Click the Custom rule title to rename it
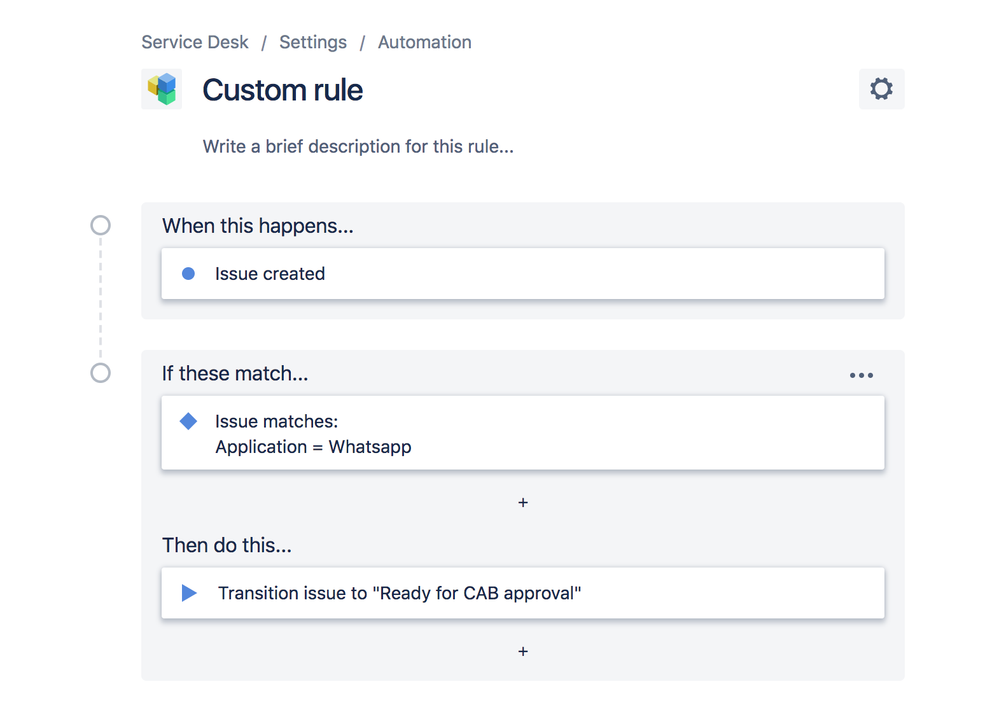This screenshot has width=999, height=710. tap(282, 90)
